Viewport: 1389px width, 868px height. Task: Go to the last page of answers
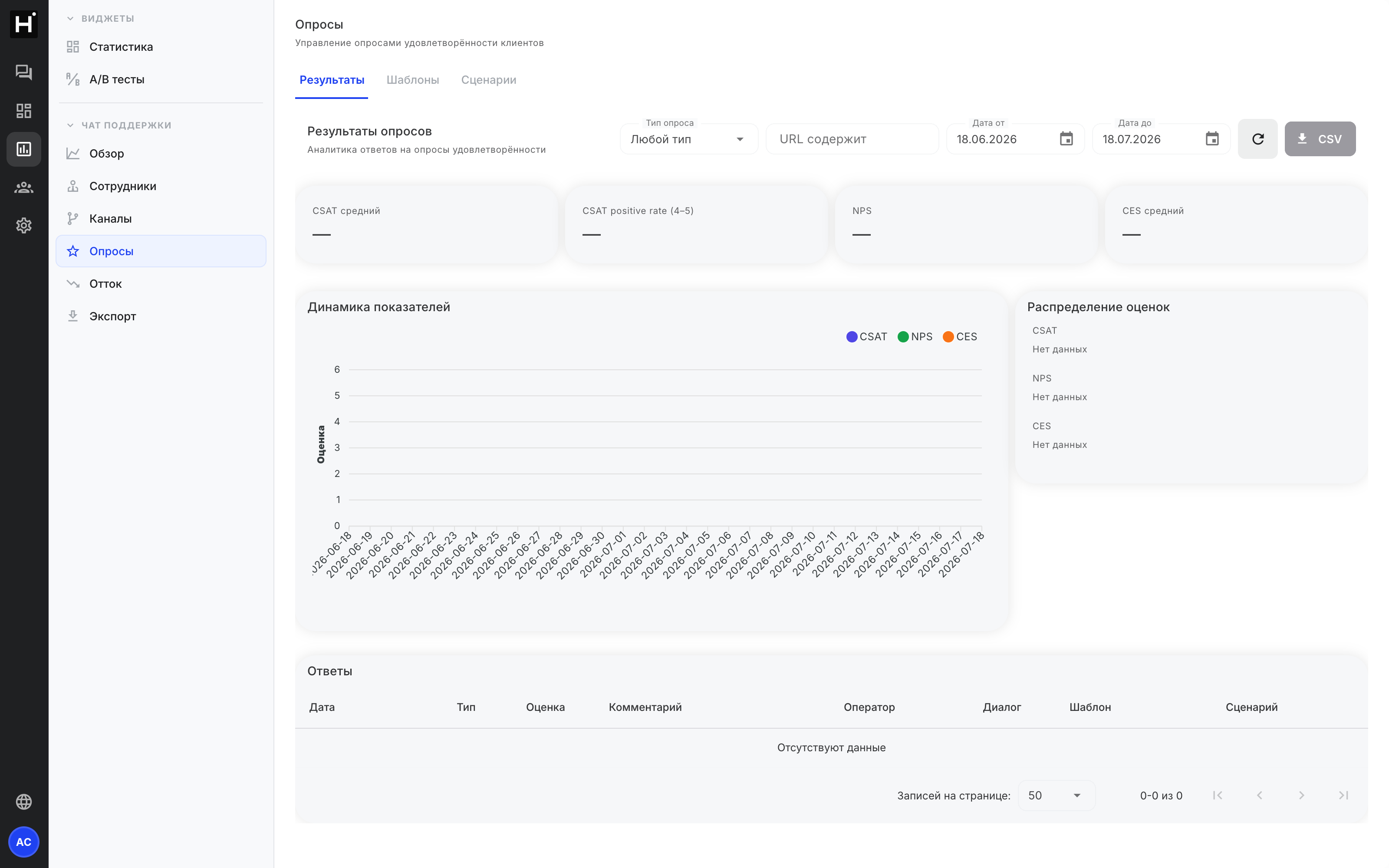(x=1343, y=795)
